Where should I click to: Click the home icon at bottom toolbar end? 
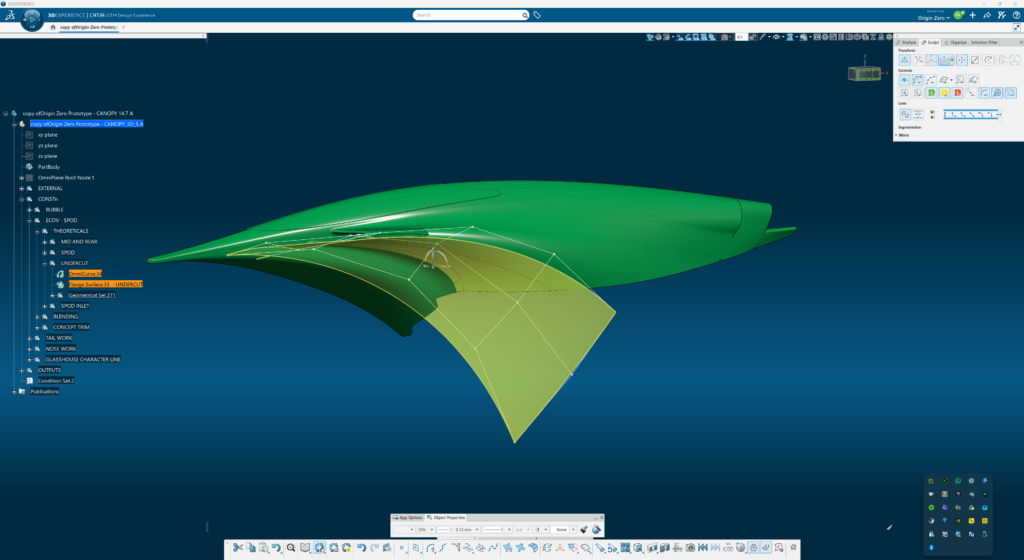[793, 547]
